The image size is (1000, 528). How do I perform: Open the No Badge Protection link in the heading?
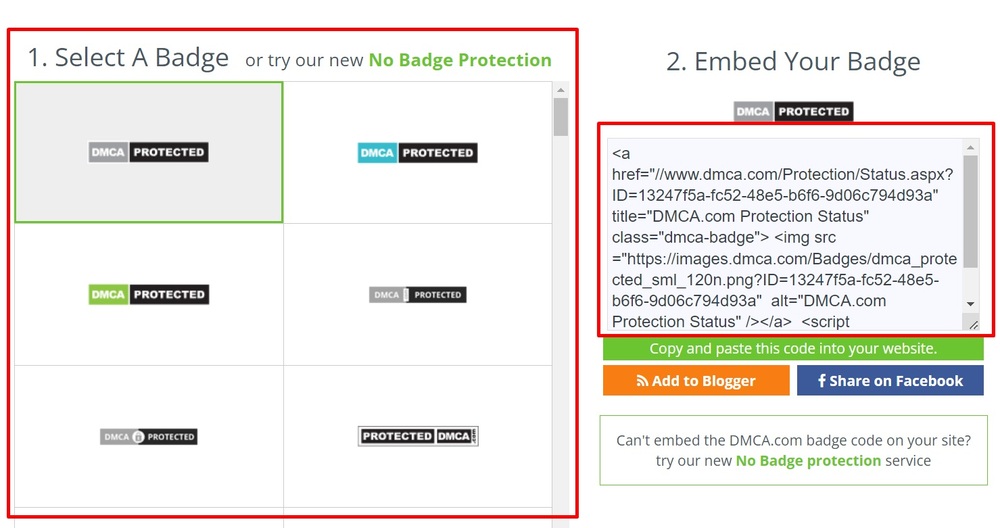(x=460, y=60)
